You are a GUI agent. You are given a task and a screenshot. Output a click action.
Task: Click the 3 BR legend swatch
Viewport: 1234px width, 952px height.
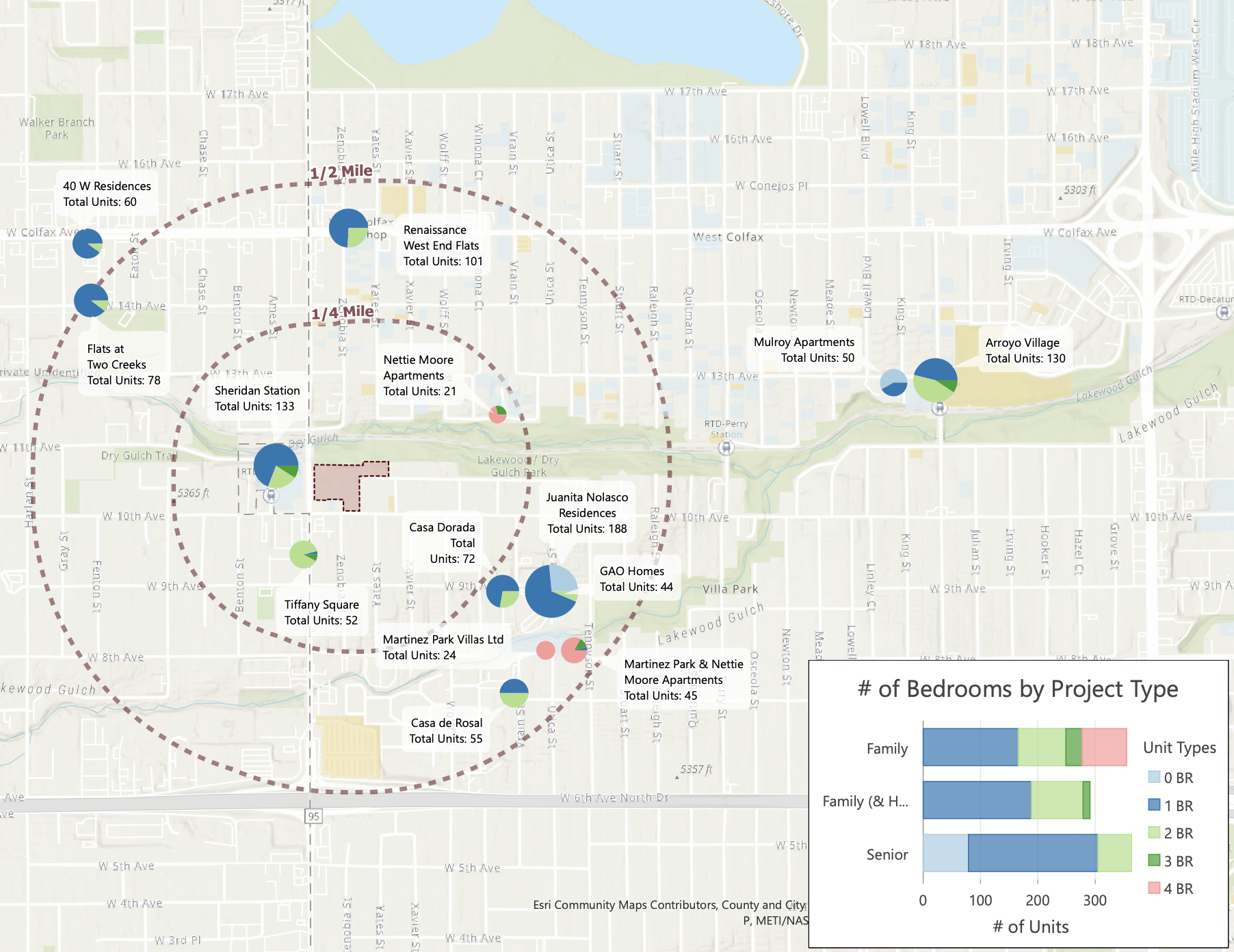tap(1154, 860)
